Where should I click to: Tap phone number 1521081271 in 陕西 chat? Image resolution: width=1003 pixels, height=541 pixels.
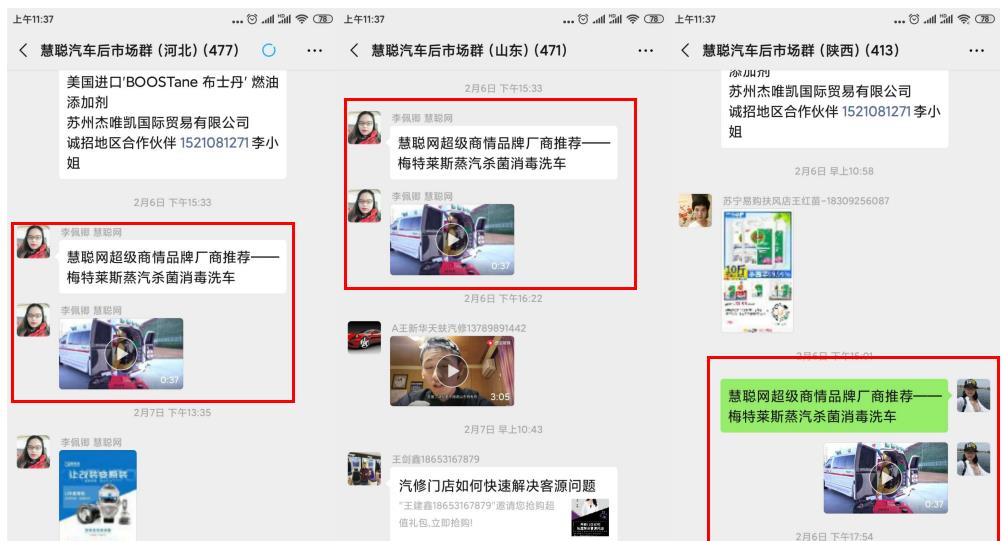(876, 111)
